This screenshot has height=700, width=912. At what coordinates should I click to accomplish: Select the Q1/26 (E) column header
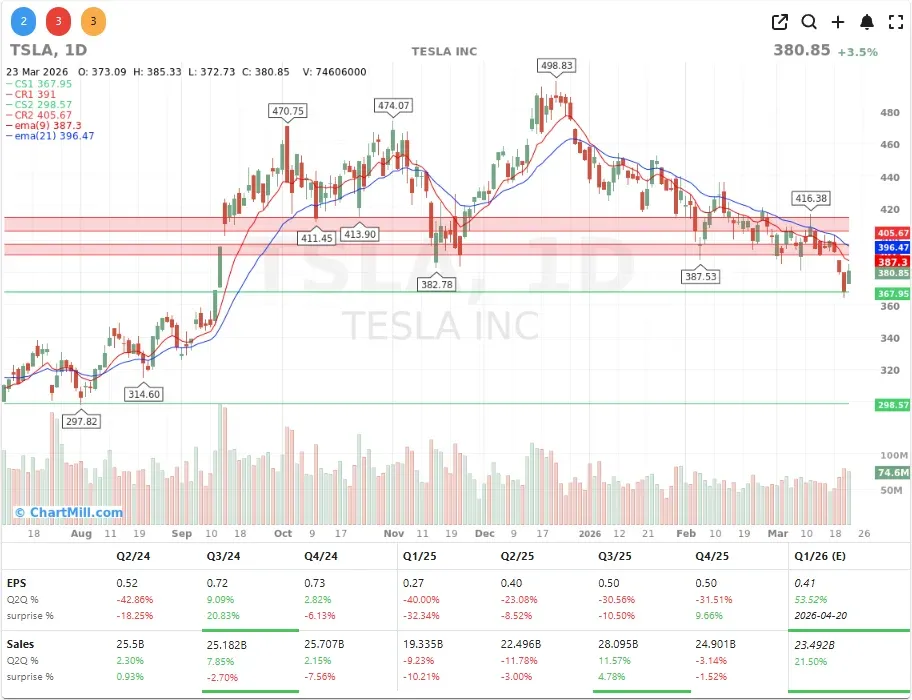click(821, 556)
